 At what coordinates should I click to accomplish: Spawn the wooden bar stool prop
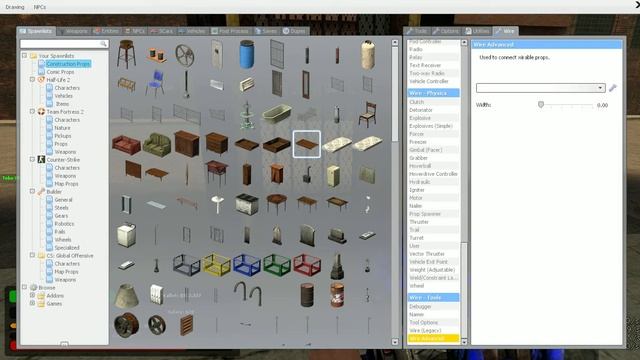pyautogui.click(x=126, y=55)
